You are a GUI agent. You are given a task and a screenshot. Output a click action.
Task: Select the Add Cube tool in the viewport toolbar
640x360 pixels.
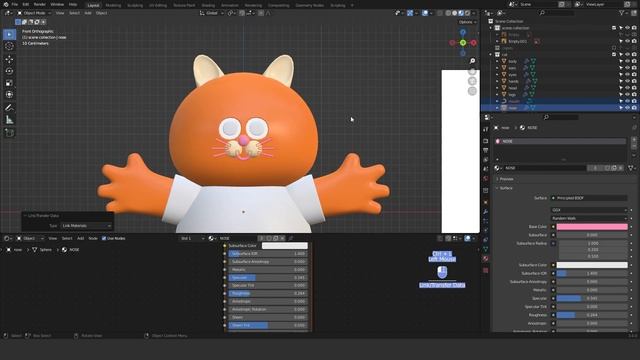tap(9, 133)
